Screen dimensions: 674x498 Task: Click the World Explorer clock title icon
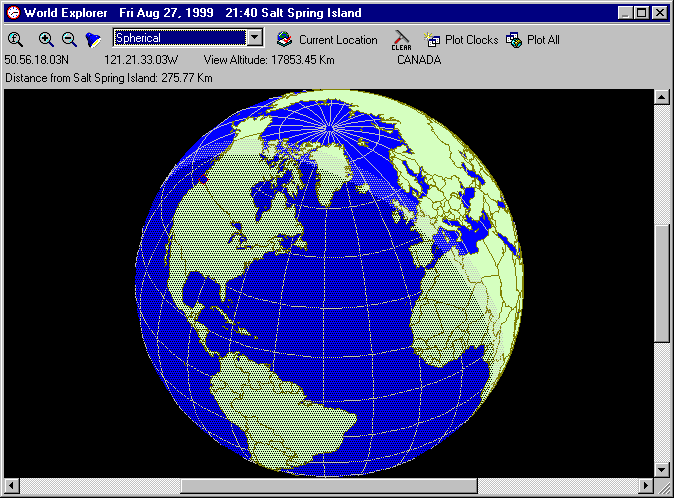[13, 12]
